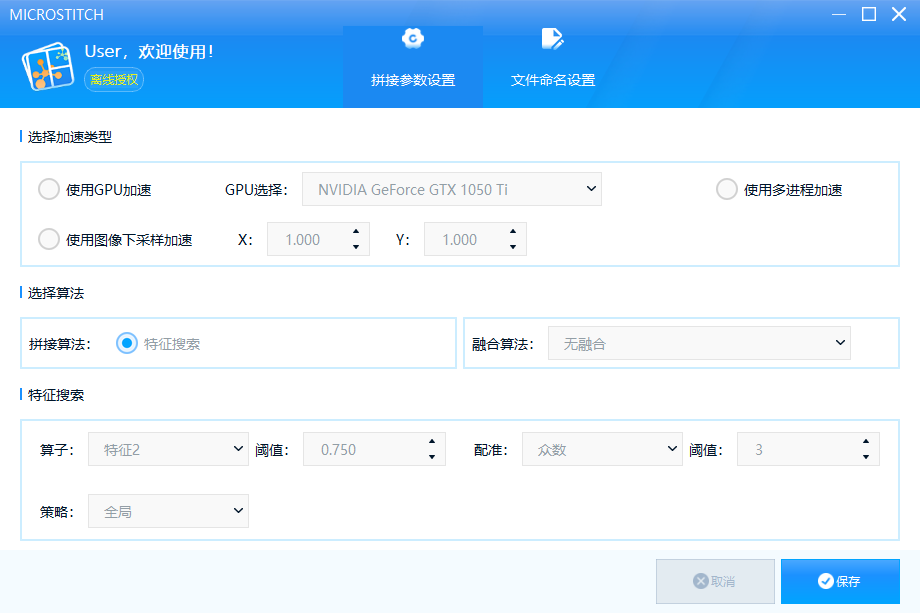Select the 特征搜索 stitching algorithm radio
920x613 pixels.
(x=127, y=343)
